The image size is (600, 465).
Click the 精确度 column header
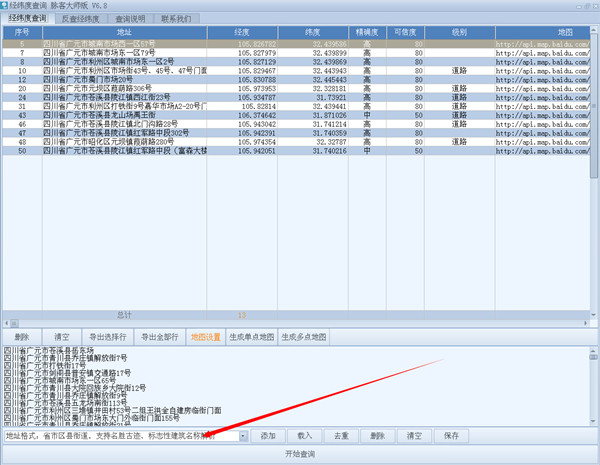[x=367, y=33]
